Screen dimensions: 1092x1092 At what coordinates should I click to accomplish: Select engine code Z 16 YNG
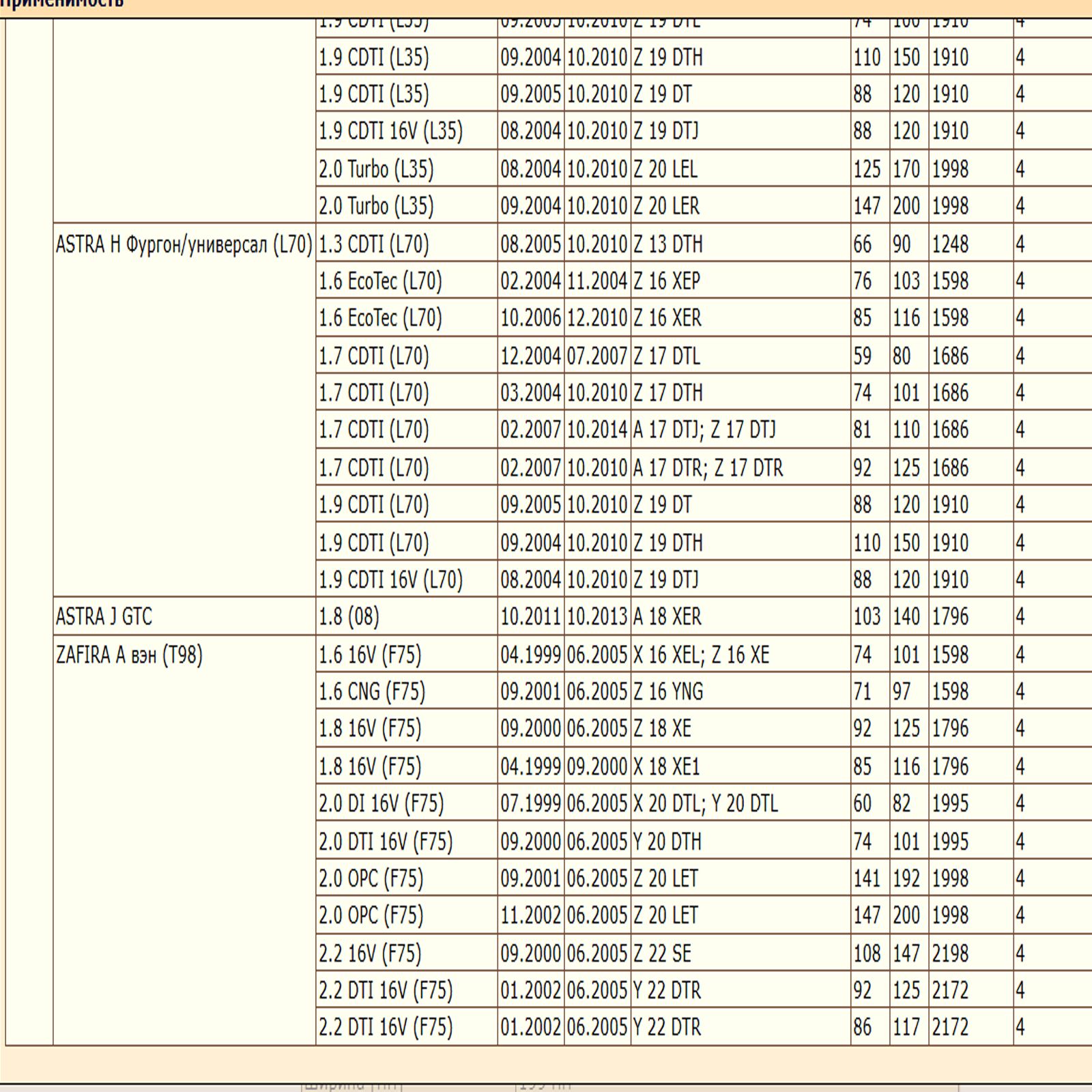667,692
